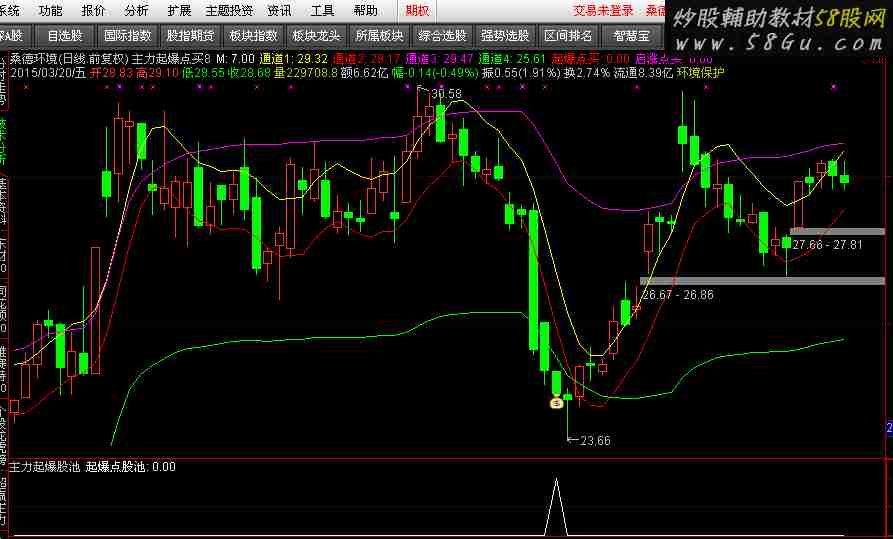
Task: Click the 主力起爆股池 sub-indicator name
Action: point(44,467)
